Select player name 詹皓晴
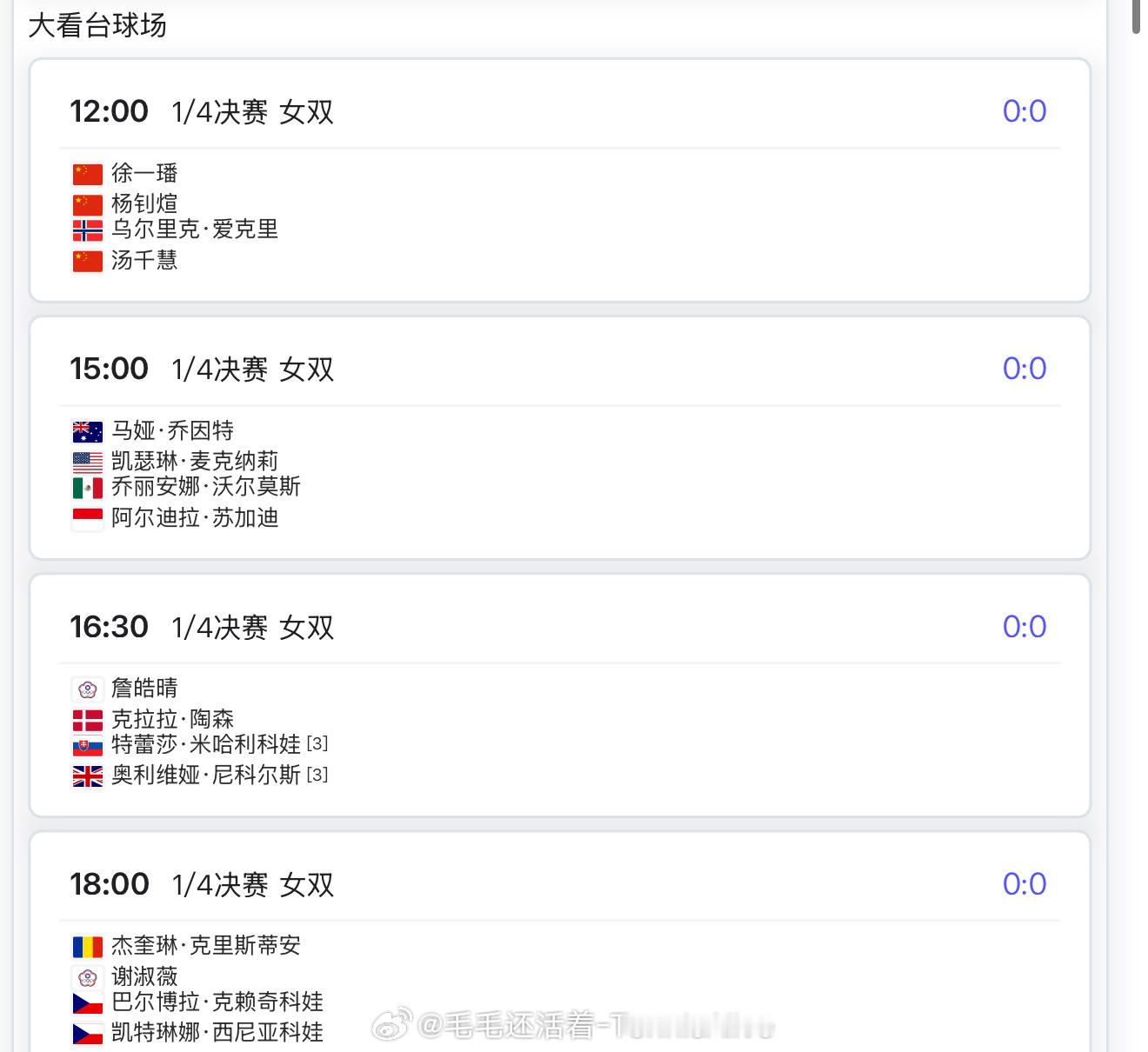This screenshot has width=1148, height=1052. coord(144,689)
